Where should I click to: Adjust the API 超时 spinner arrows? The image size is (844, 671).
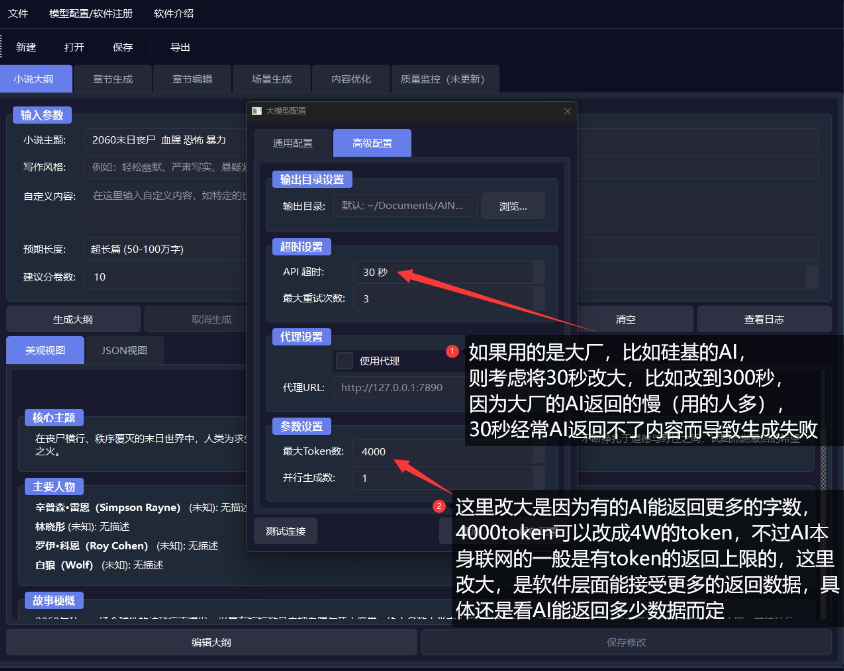tap(538, 272)
